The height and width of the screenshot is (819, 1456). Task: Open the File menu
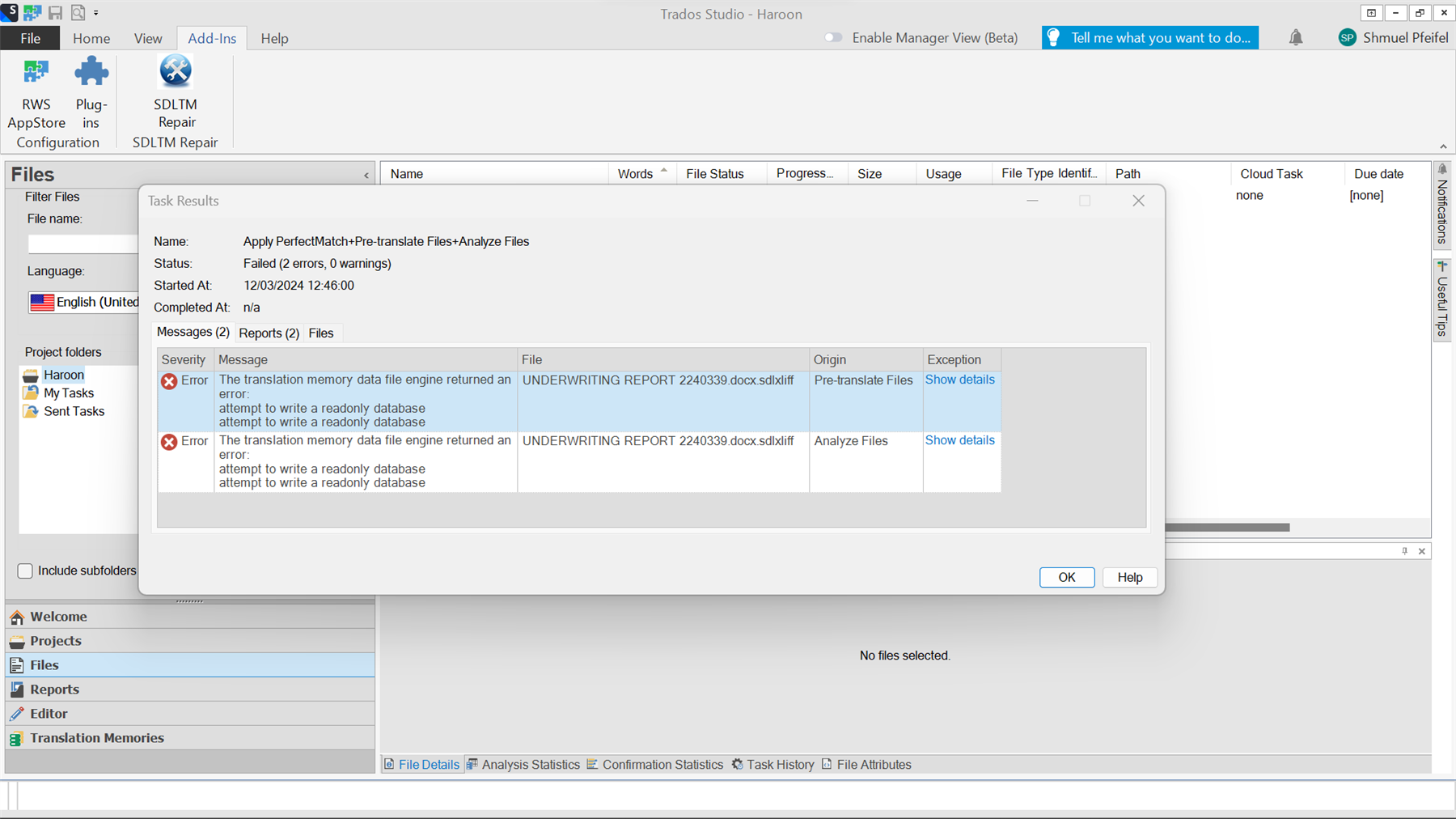(x=30, y=38)
